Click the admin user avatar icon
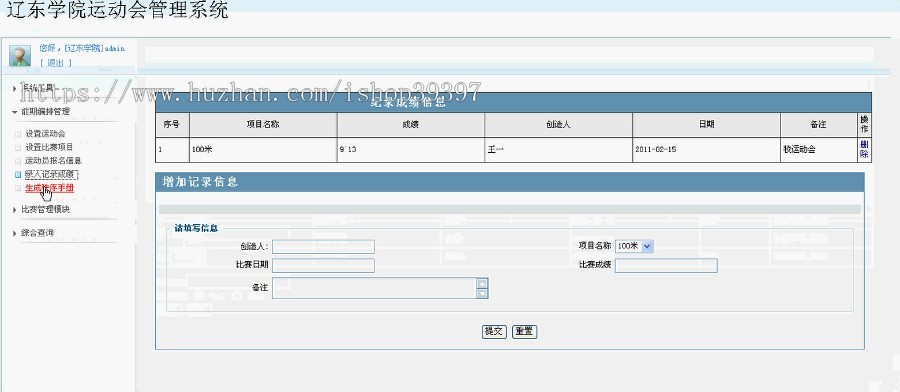Screen dimensions: 900x392 tap(20, 56)
